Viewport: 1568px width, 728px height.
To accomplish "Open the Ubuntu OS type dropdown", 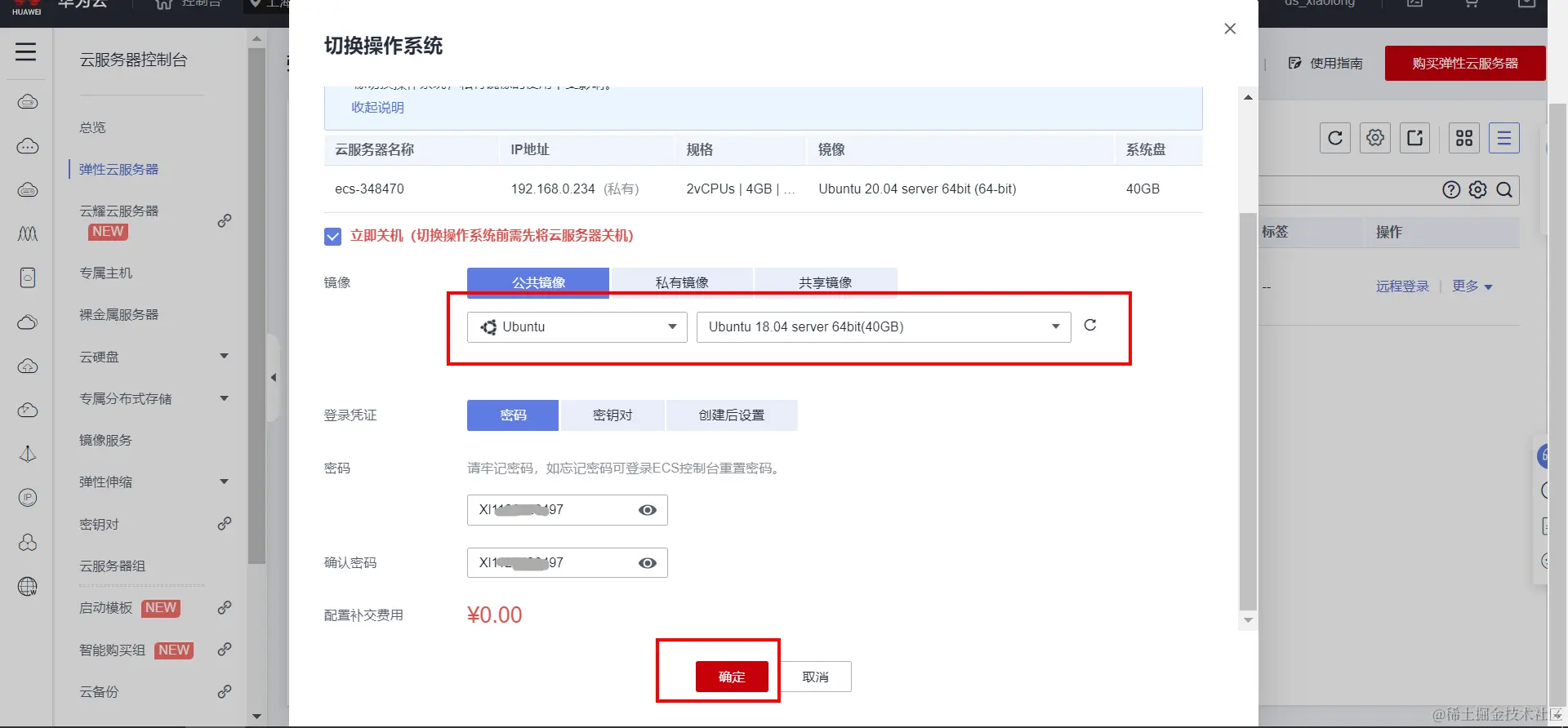I will (577, 327).
